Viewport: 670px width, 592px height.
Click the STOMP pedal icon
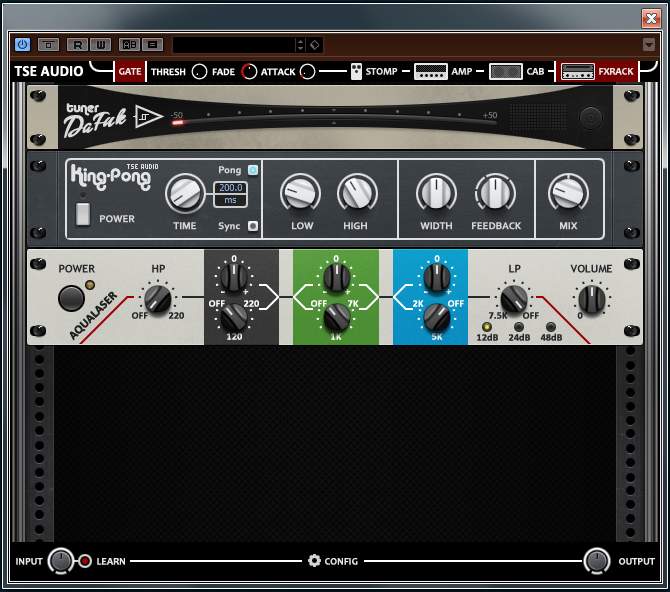(x=356, y=71)
